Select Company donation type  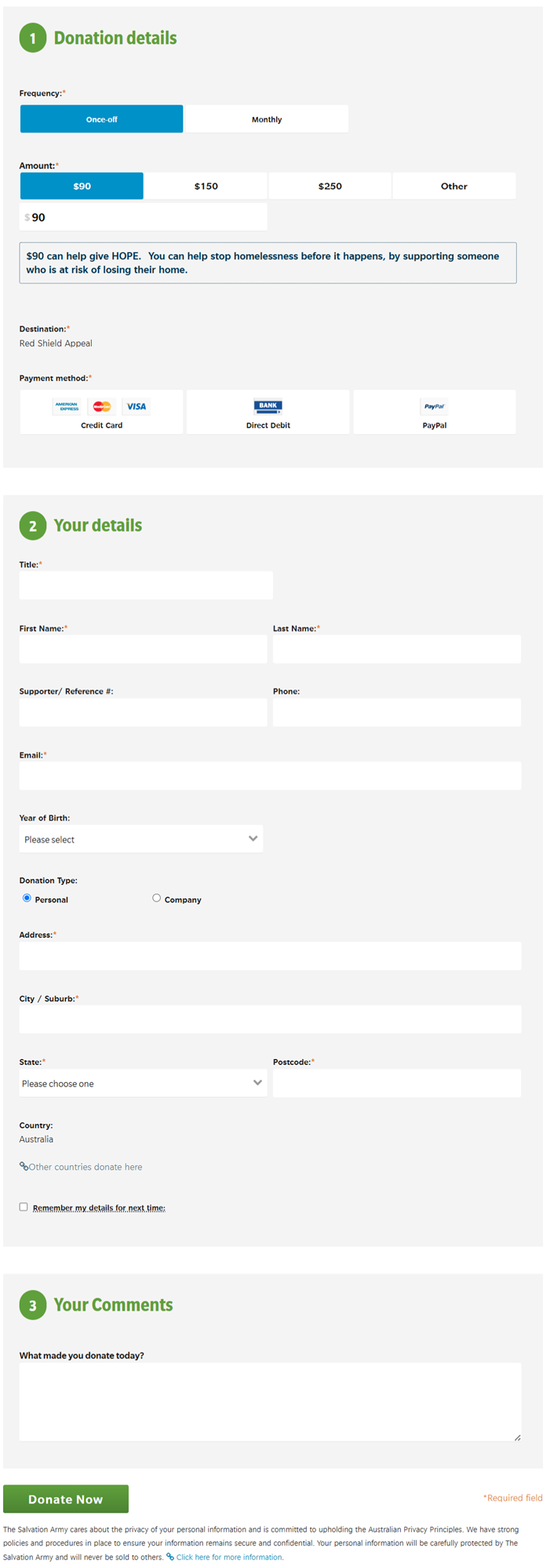(x=156, y=897)
